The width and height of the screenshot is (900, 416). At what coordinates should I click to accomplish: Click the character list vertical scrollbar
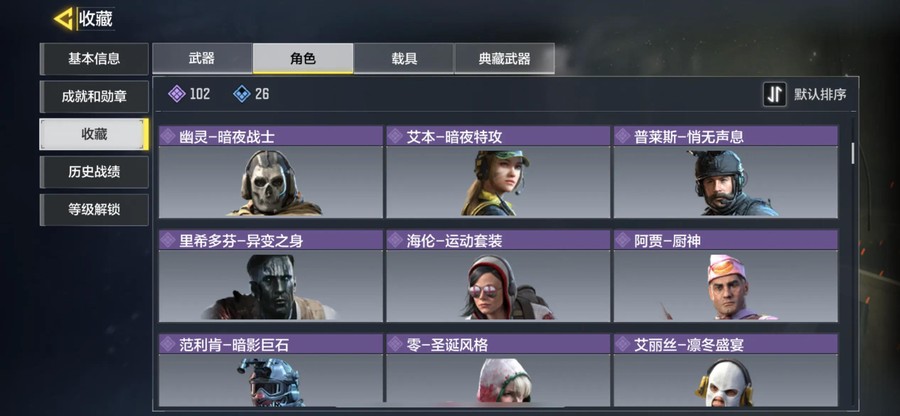[853, 153]
